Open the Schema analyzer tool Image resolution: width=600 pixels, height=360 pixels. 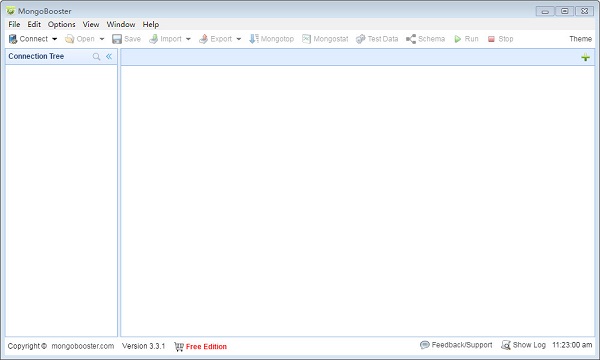[x=426, y=39]
